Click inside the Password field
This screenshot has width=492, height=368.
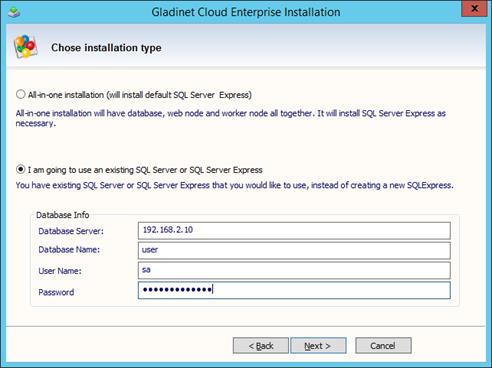coord(294,290)
